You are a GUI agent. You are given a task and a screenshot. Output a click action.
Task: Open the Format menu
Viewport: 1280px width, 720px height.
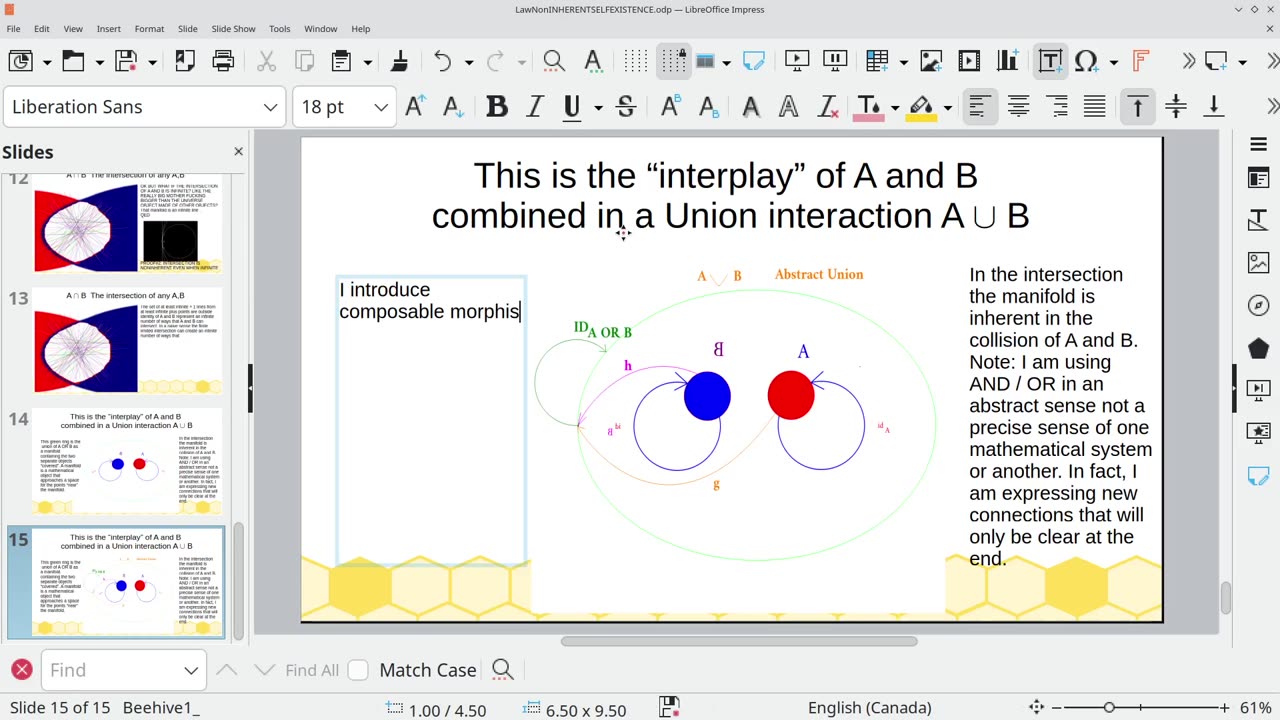149,29
